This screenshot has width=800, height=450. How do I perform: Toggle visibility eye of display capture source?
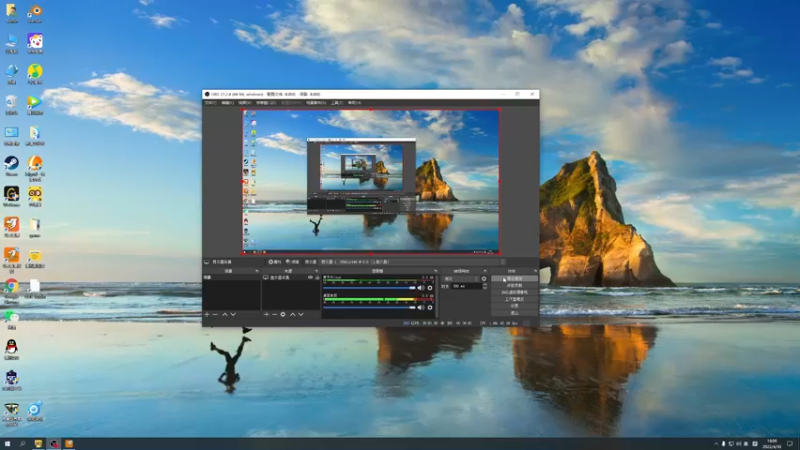tap(310, 278)
